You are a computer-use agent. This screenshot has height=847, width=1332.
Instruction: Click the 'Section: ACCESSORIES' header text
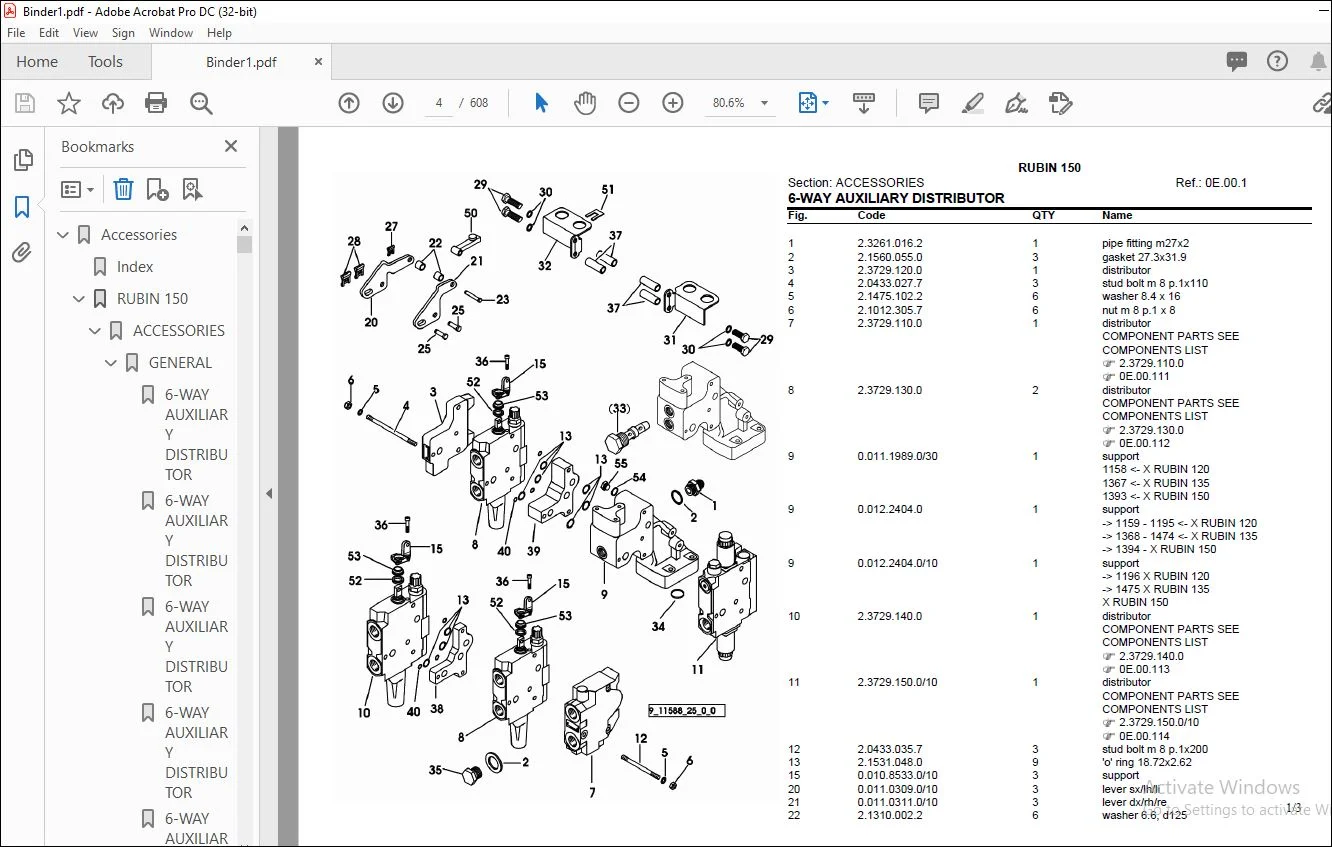click(x=856, y=183)
